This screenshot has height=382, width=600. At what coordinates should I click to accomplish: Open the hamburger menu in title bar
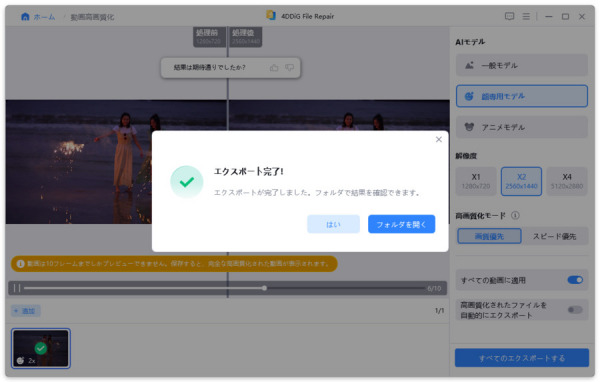pyautogui.click(x=526, y=16)
